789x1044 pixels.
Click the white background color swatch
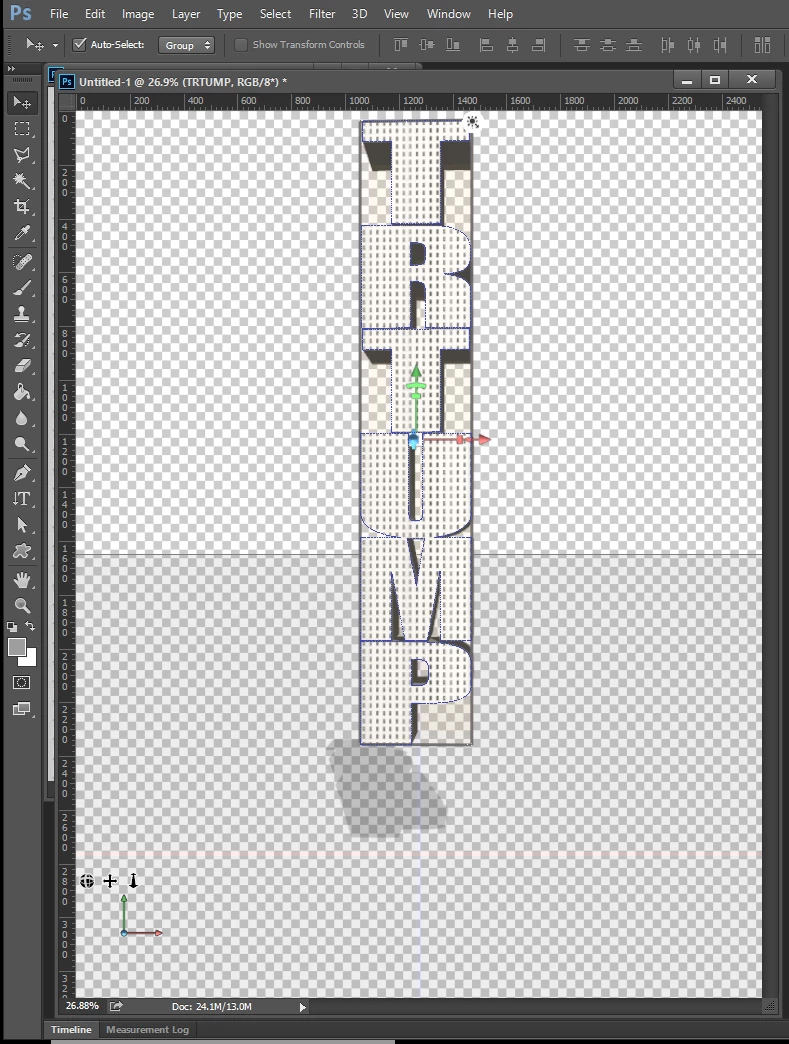pos(29,659)
